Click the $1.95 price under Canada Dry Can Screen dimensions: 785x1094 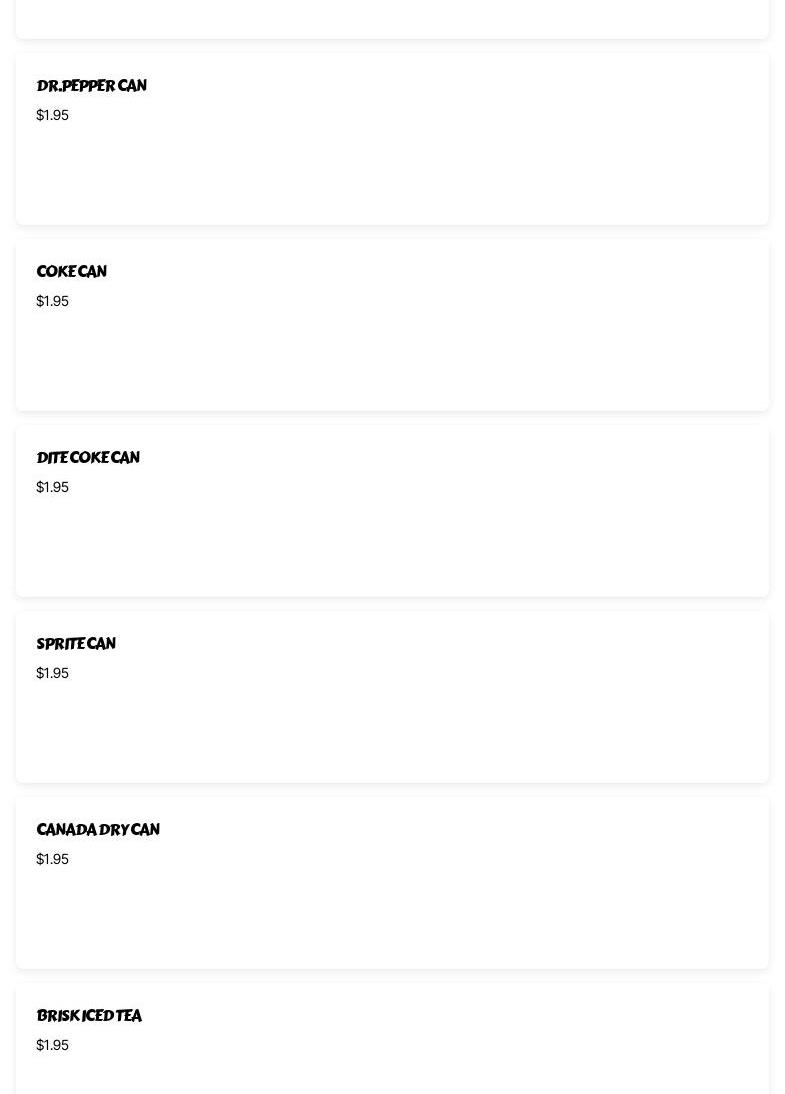pyautogui.click(x=53, y=859)
